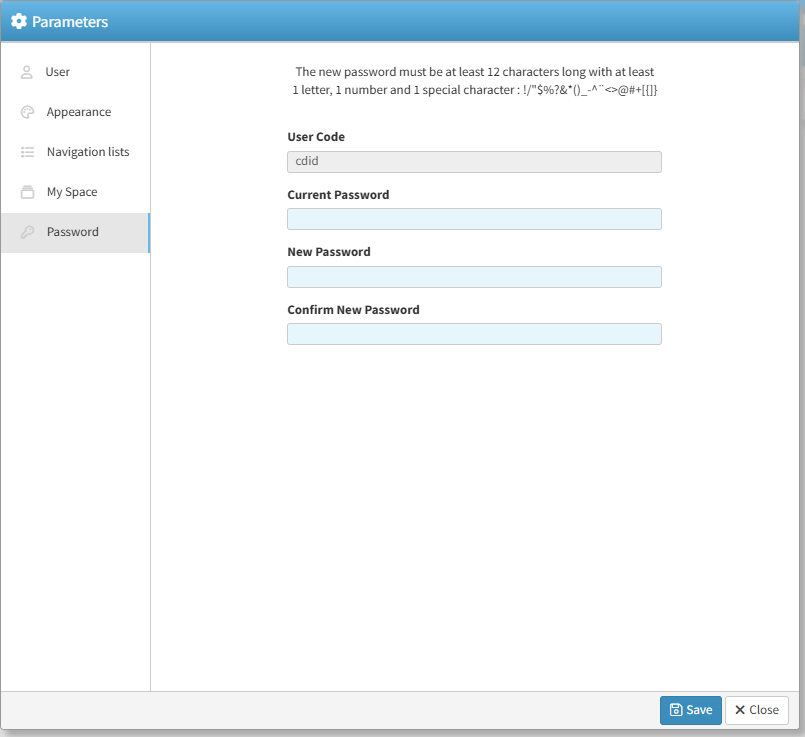
Task: Open the User settings section
Action: (75, 72)
